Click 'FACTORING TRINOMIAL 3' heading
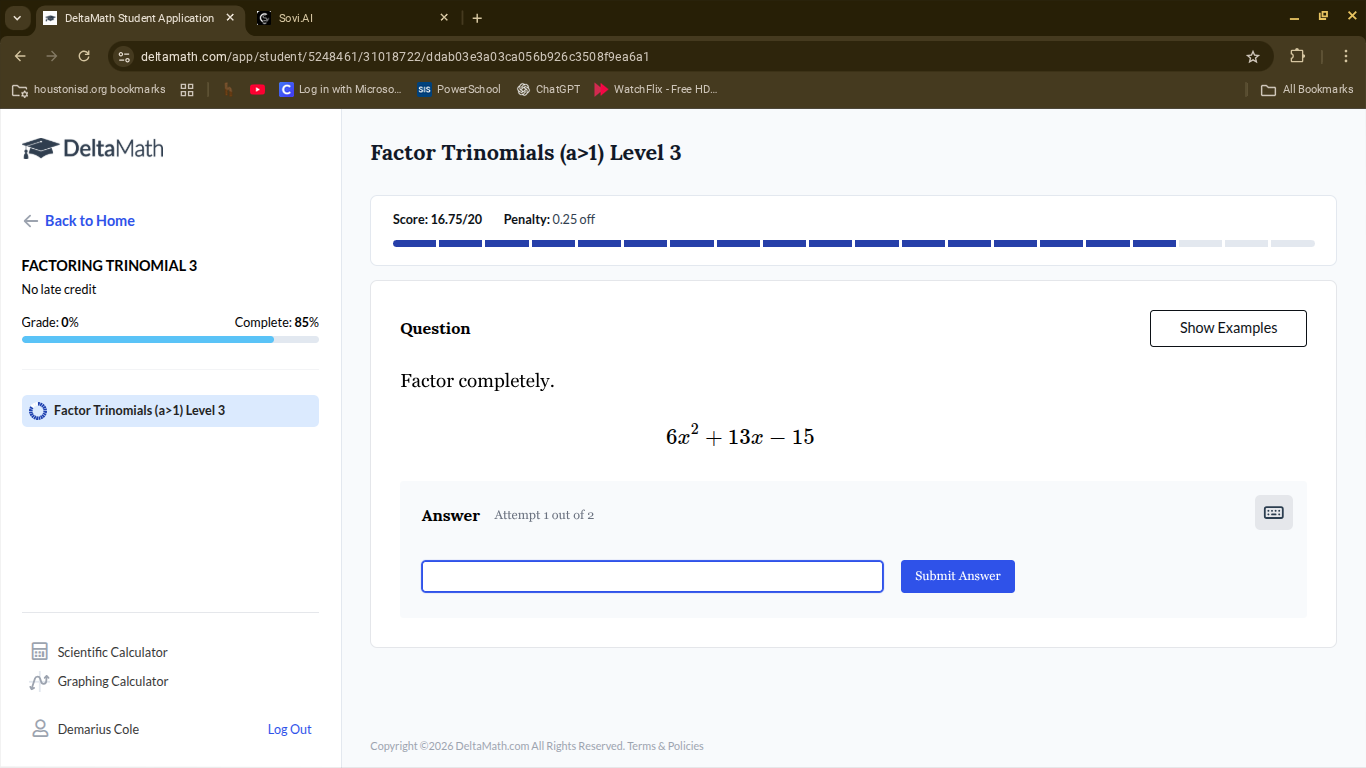The width and height of the screenshot is (1366, 768). point(109,266)
